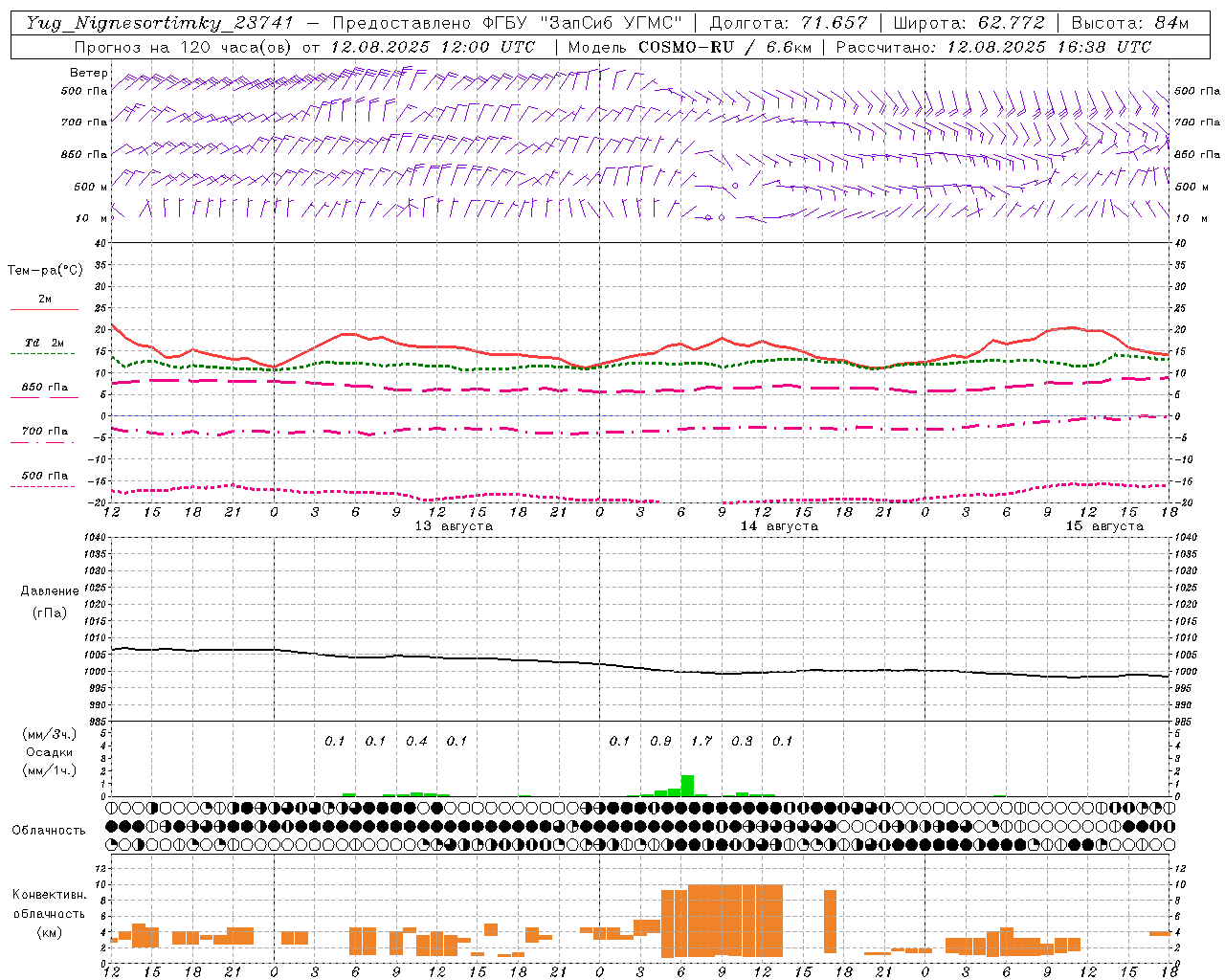Click the 3-hour precipitation value '1.7'

click(702, 741)
